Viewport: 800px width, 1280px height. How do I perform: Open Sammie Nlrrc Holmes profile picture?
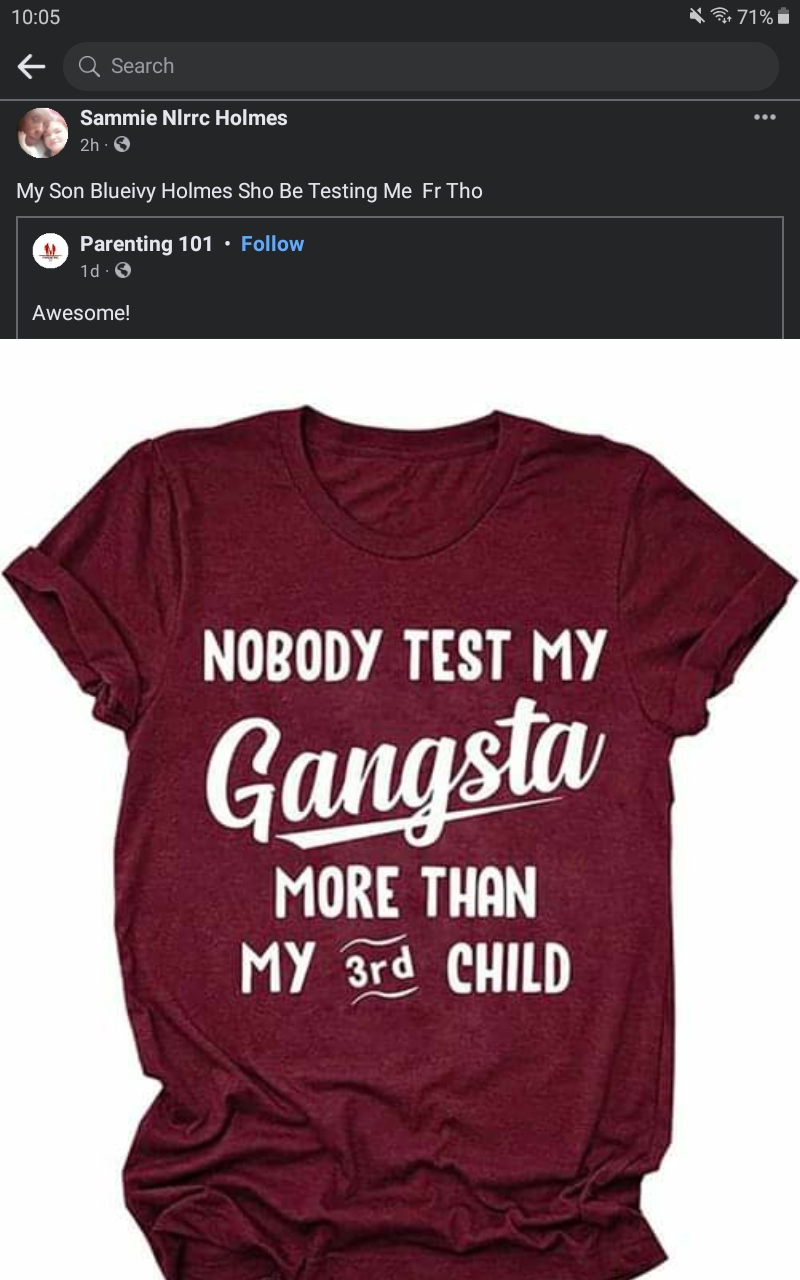tap(43, 132)
